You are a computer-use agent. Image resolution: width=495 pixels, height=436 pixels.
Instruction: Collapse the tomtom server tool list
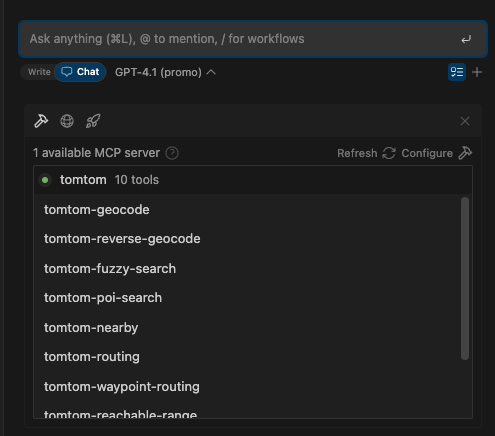[253, 180]
